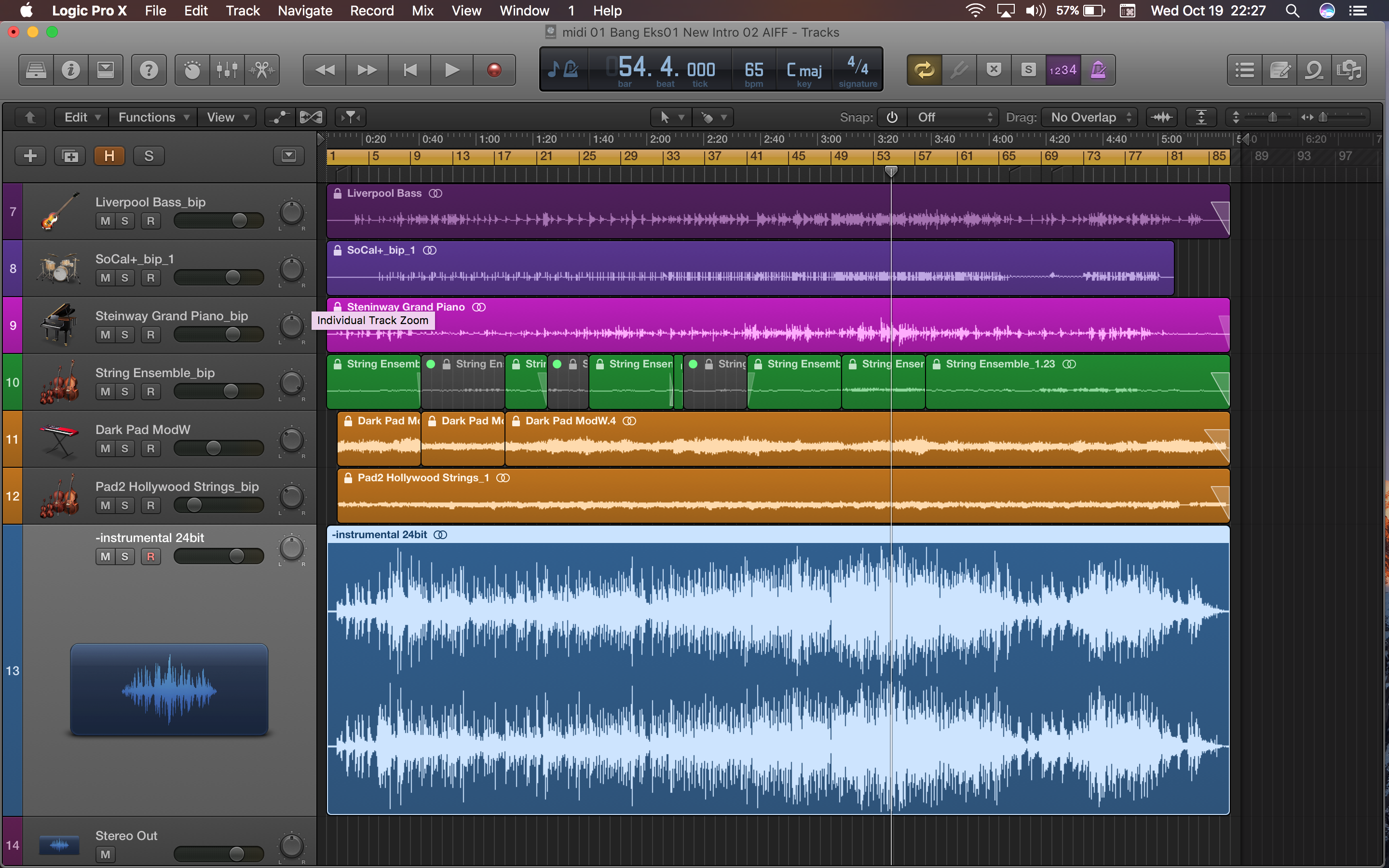Fast forward the project

[x=368, y=70]
